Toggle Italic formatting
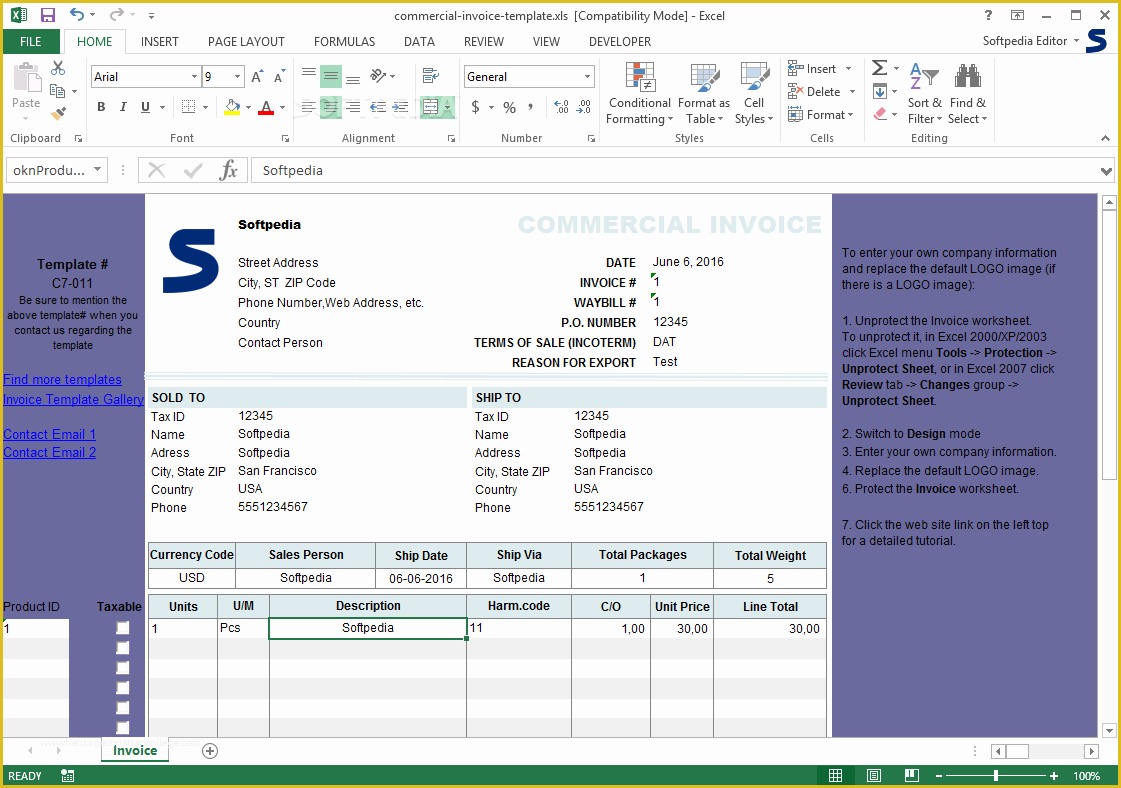 pyautogui.click(x=123, y=107)
